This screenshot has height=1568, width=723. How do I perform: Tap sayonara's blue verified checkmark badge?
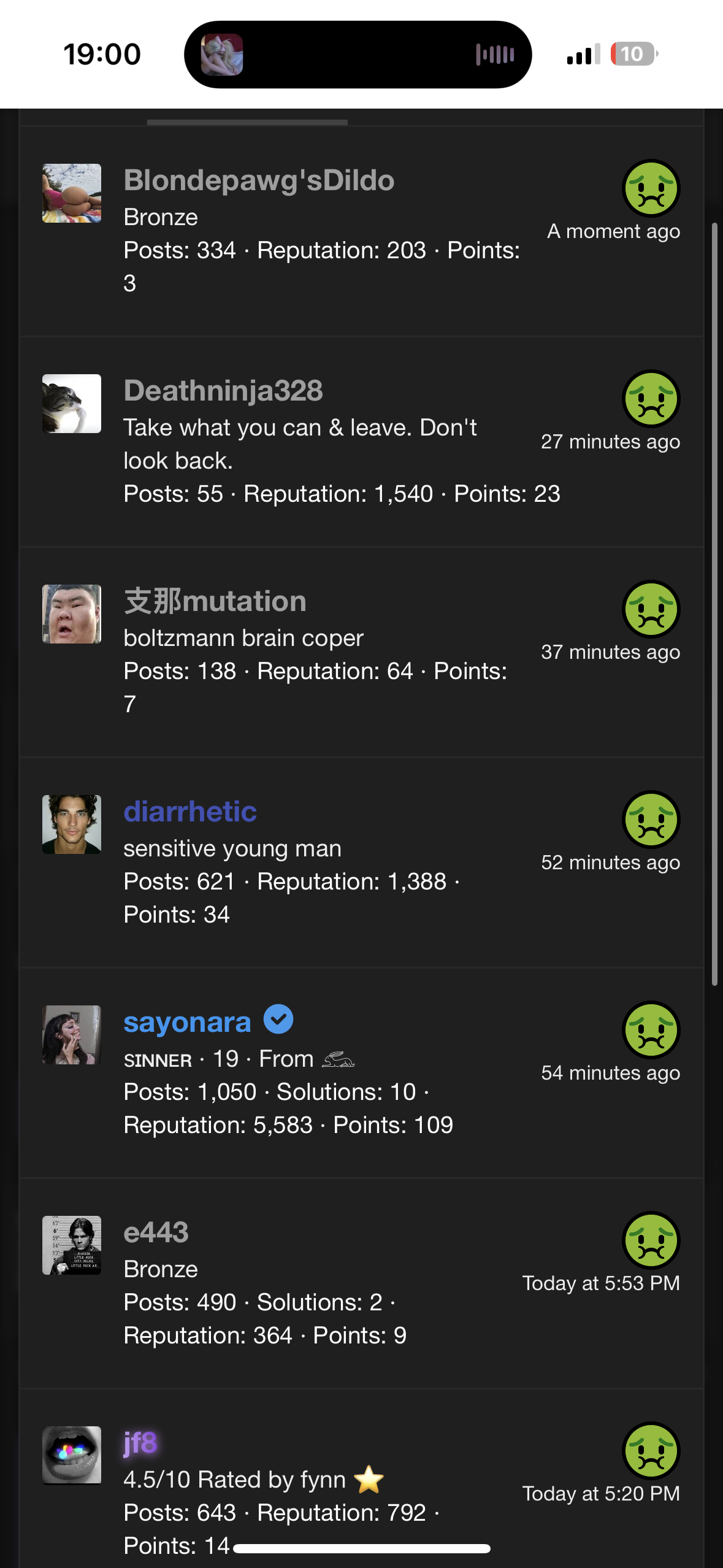click(x=278, y=1019)
